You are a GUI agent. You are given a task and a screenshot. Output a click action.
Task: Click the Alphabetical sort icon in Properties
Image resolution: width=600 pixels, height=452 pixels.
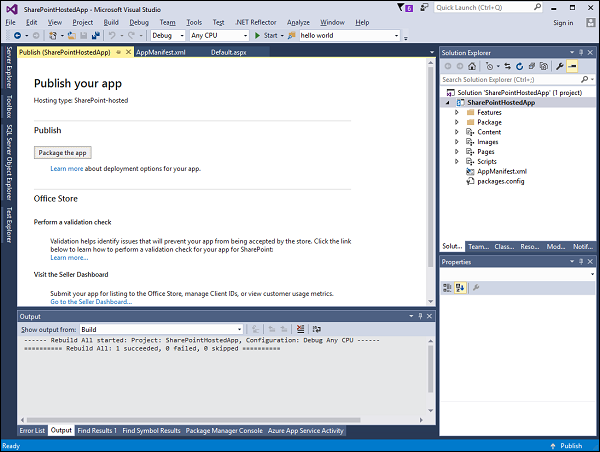pyautogui.click(x=462, y=288)
